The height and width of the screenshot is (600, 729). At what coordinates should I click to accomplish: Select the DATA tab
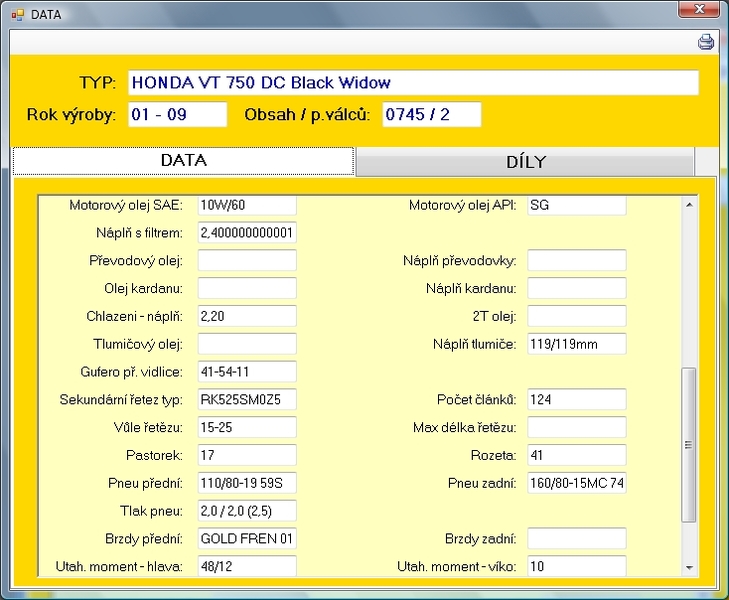[184, 161]
